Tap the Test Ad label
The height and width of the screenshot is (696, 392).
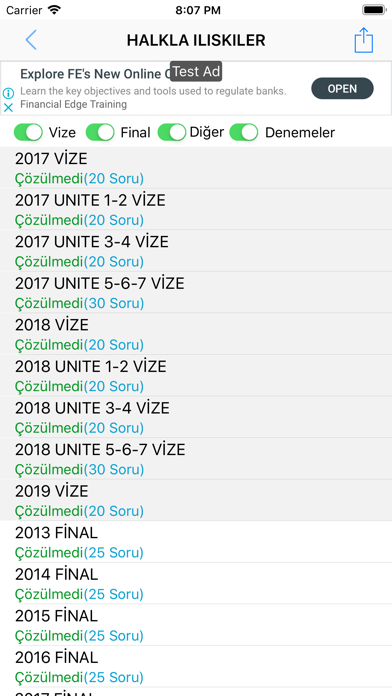click(196, 71)
